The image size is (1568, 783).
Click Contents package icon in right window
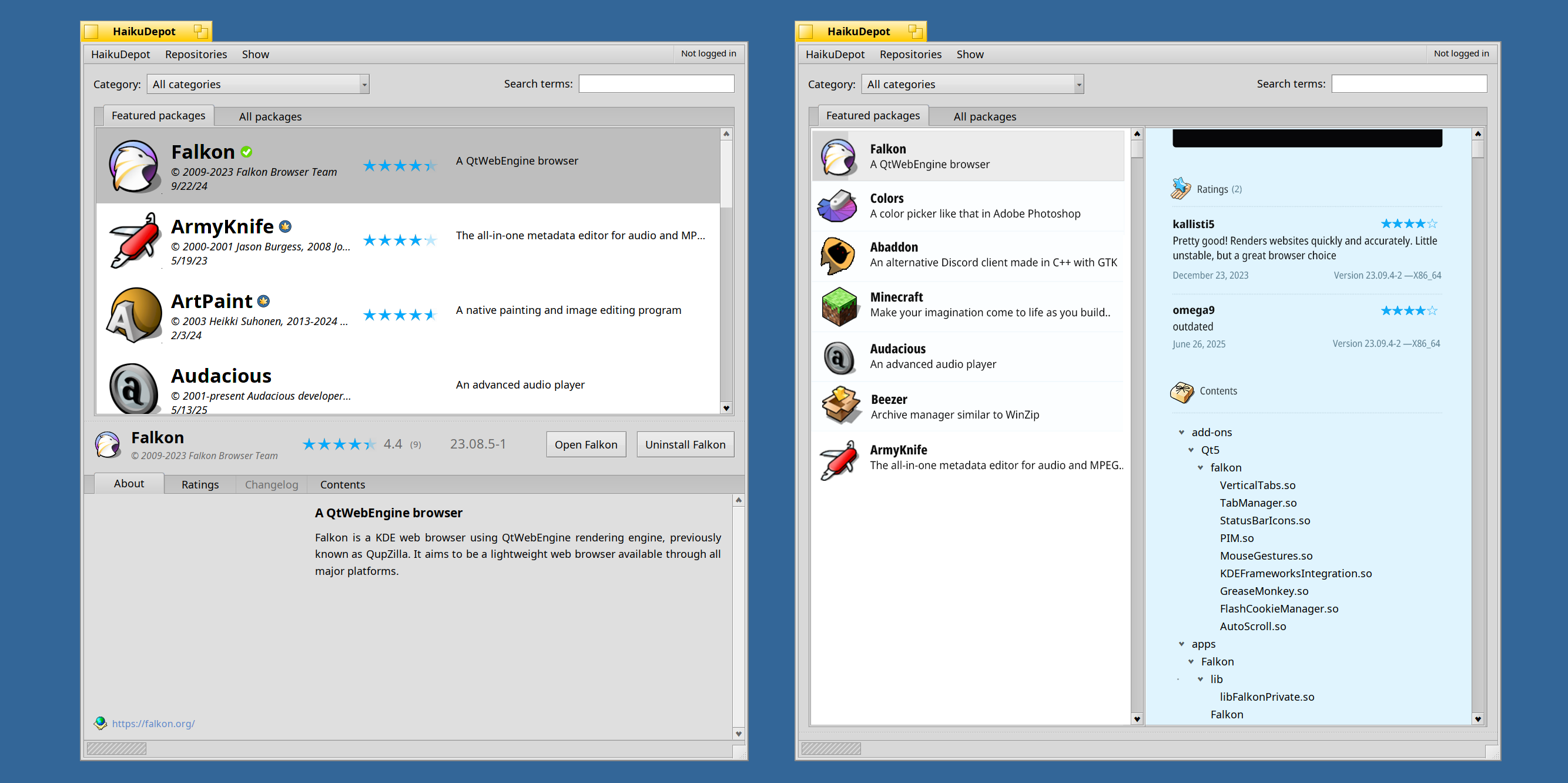(x=1182, y=391)
